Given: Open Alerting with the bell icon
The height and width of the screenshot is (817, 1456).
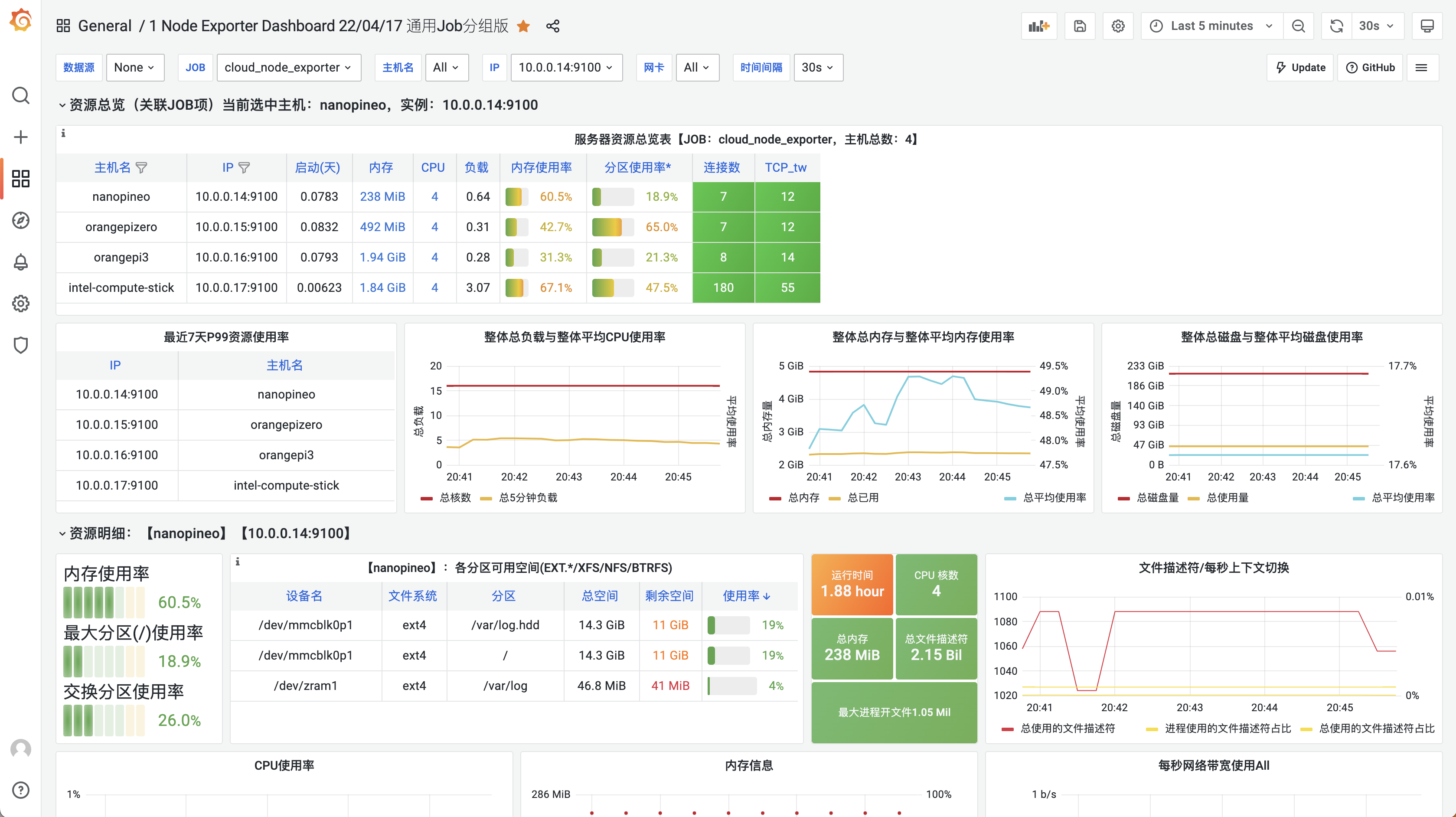Looking at the screenshot, I should tap(20, 262).
